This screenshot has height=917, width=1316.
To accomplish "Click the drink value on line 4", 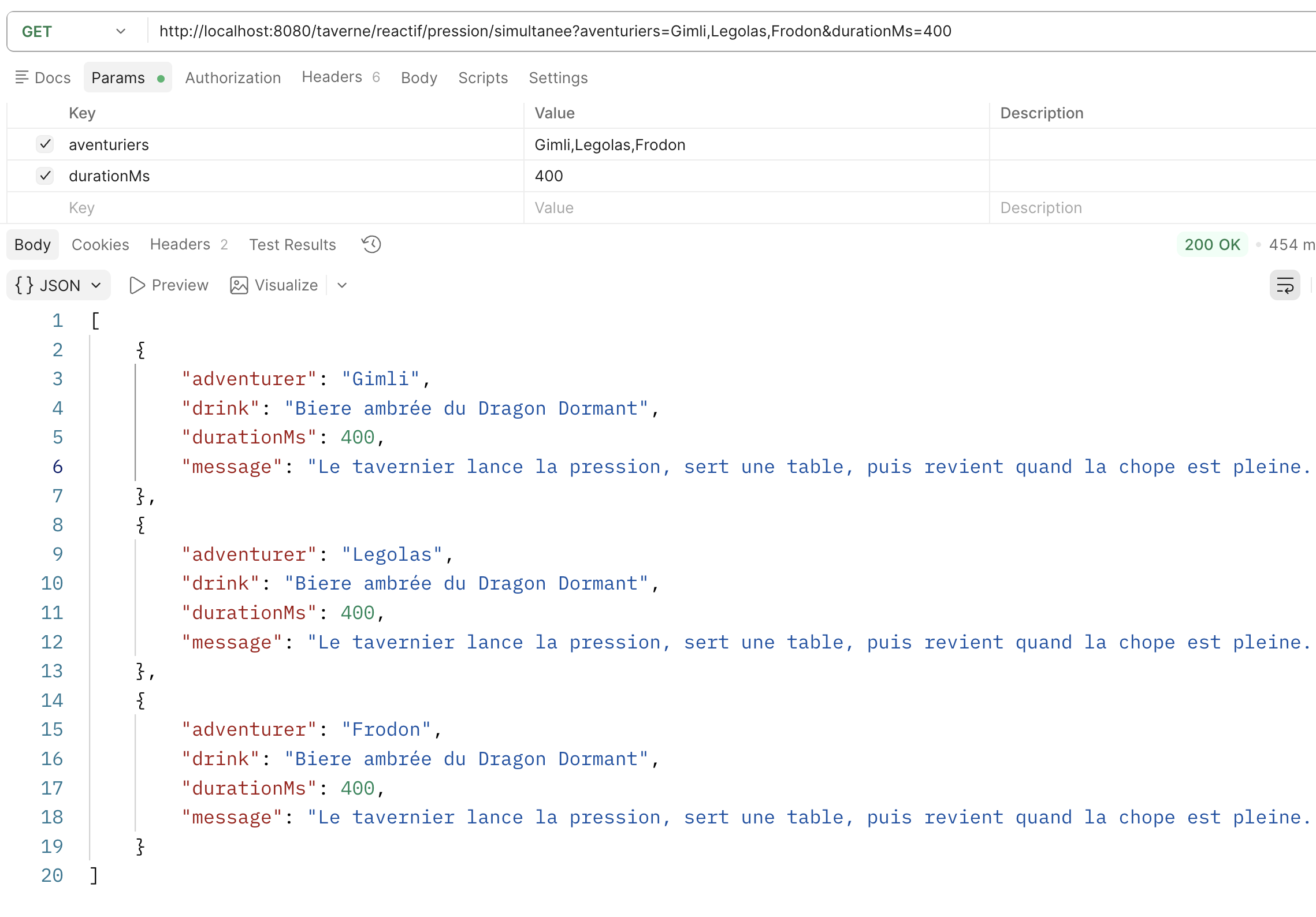I will [x=467, y=408].
